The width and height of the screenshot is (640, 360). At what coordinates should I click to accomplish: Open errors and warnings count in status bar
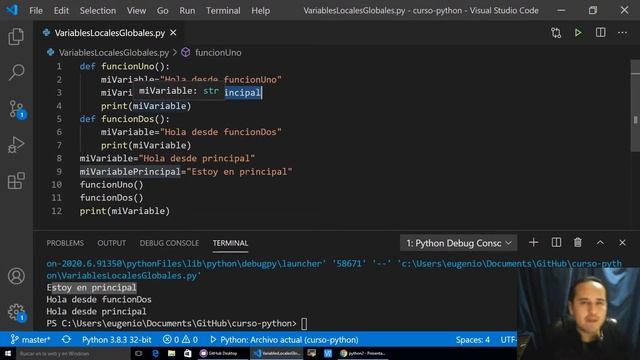coord(180,340)
